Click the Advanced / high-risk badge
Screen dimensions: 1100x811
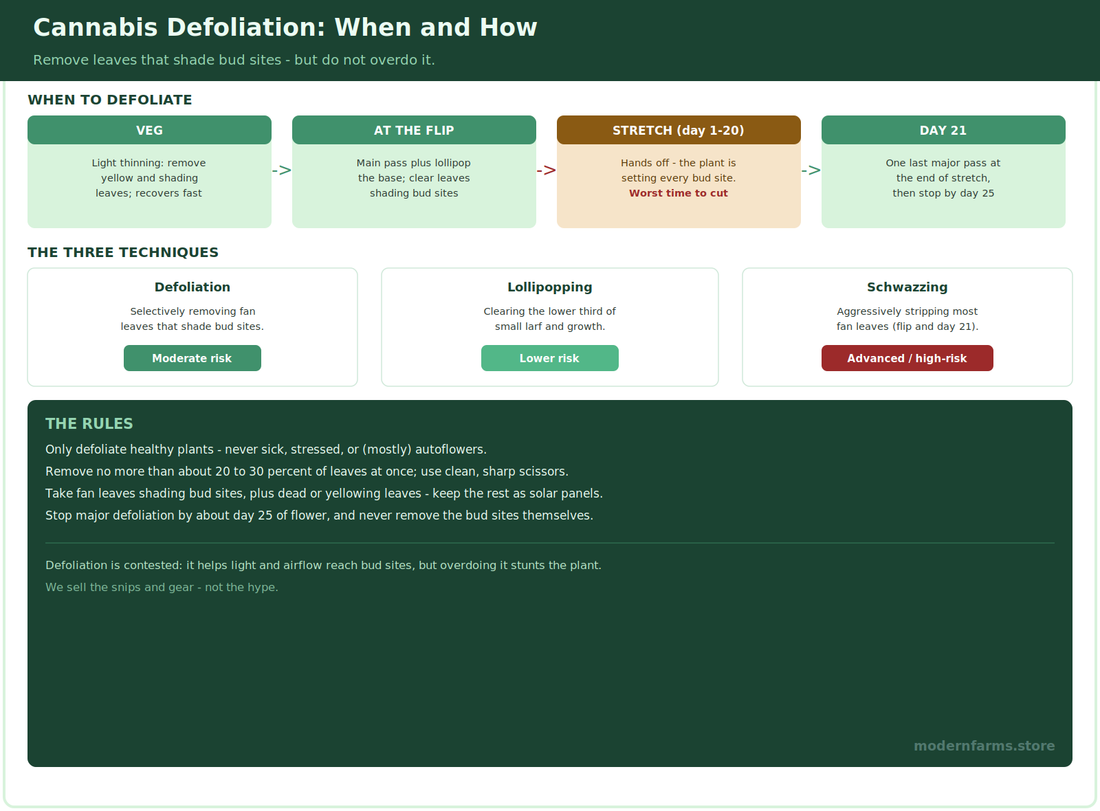(907, 358)
